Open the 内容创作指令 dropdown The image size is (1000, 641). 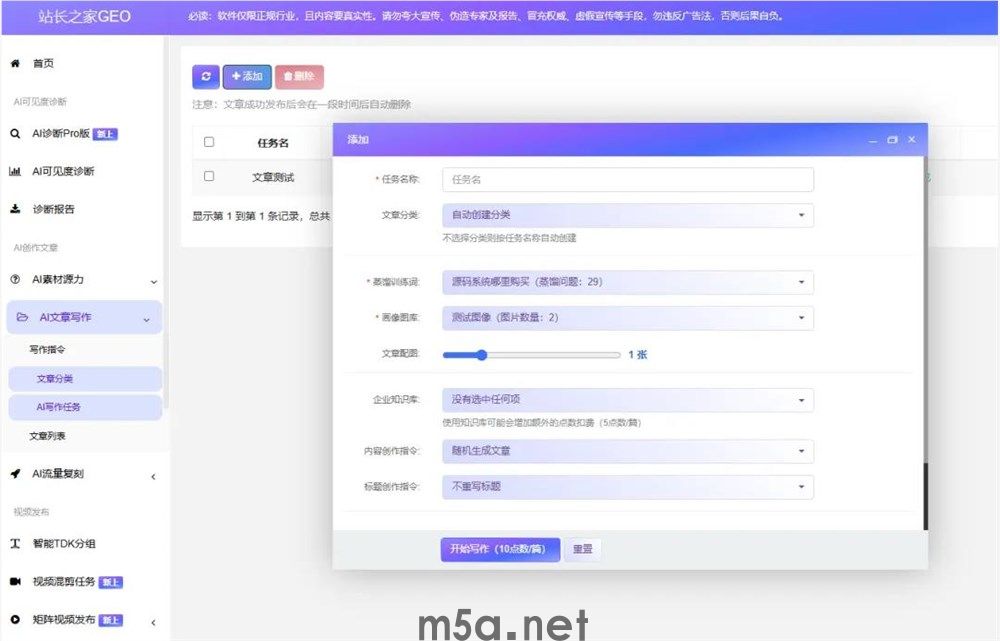[628, 451]
